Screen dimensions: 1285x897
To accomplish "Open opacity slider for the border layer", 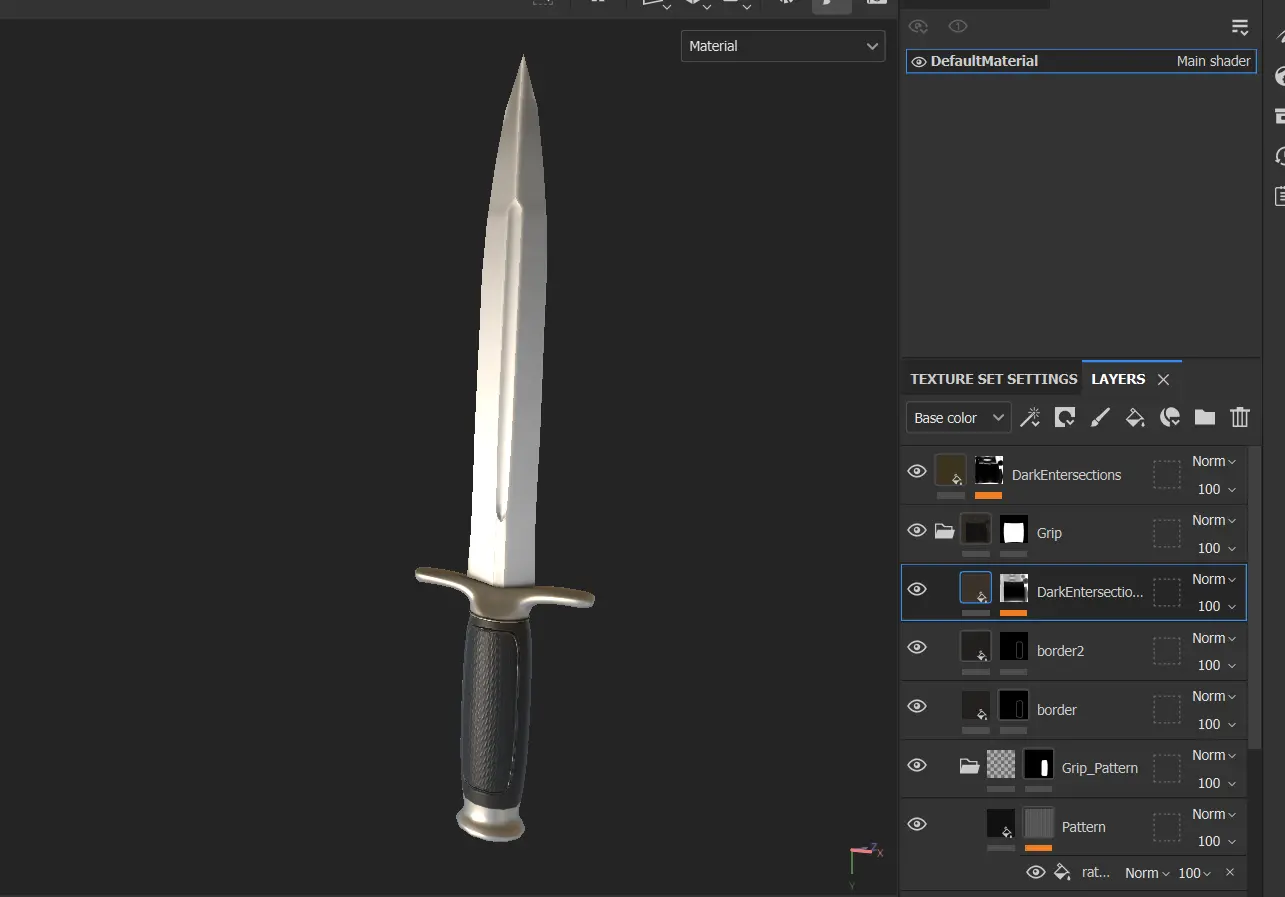I will (x=1217, y=724).
